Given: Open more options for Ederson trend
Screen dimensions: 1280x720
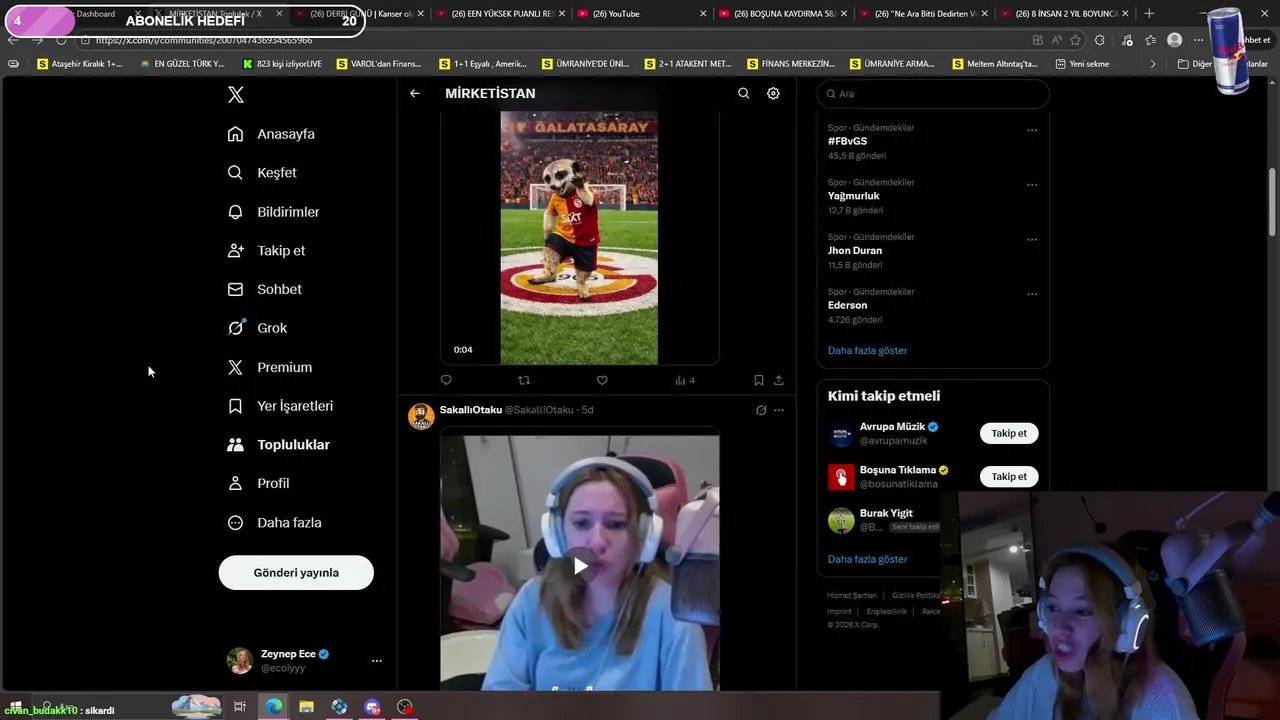Looking at the screenshot, I should (x=1032, y=295).
